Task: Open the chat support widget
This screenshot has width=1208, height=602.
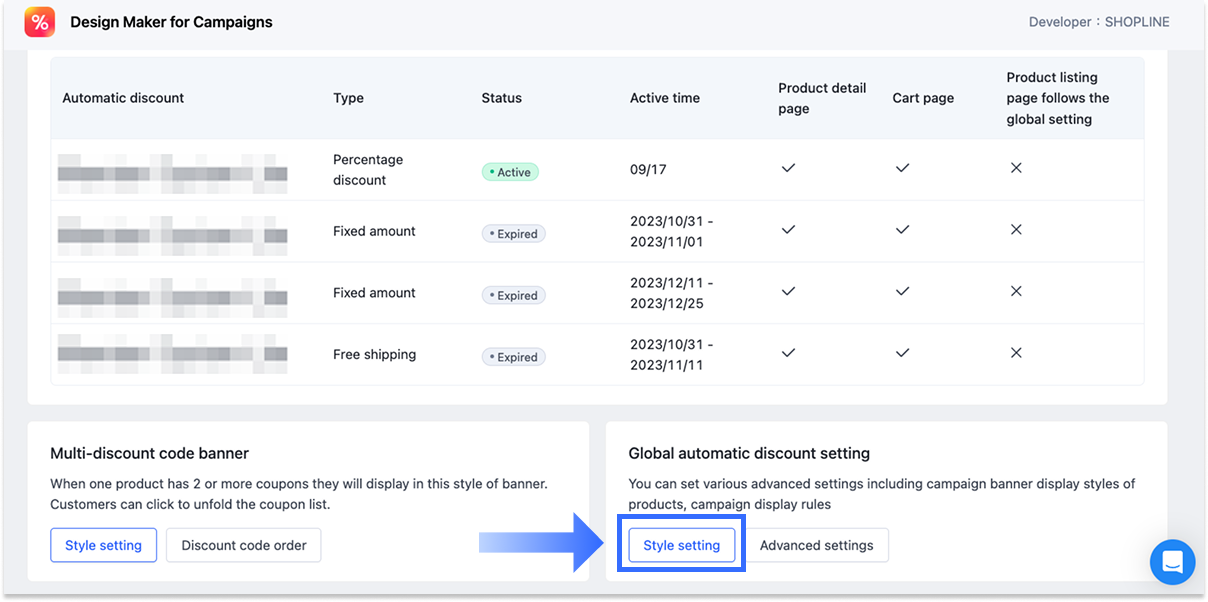Action: [x=1172, y=561]
